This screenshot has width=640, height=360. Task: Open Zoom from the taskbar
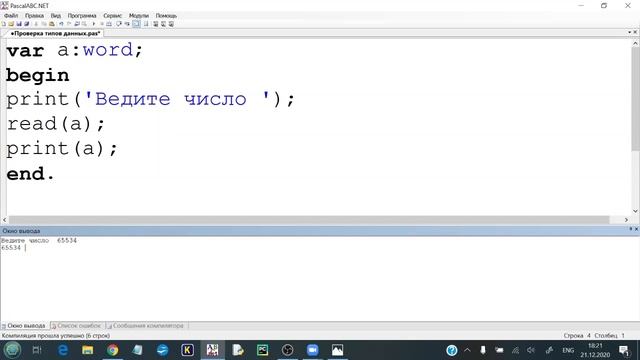[313, 350]
